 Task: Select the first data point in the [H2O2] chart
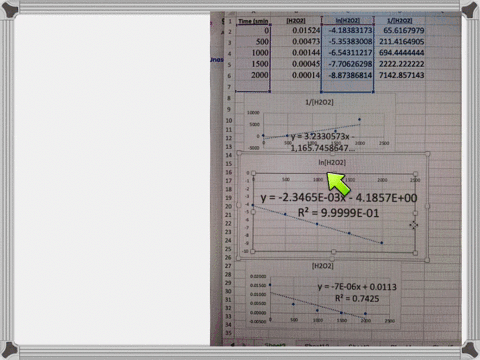270,285
